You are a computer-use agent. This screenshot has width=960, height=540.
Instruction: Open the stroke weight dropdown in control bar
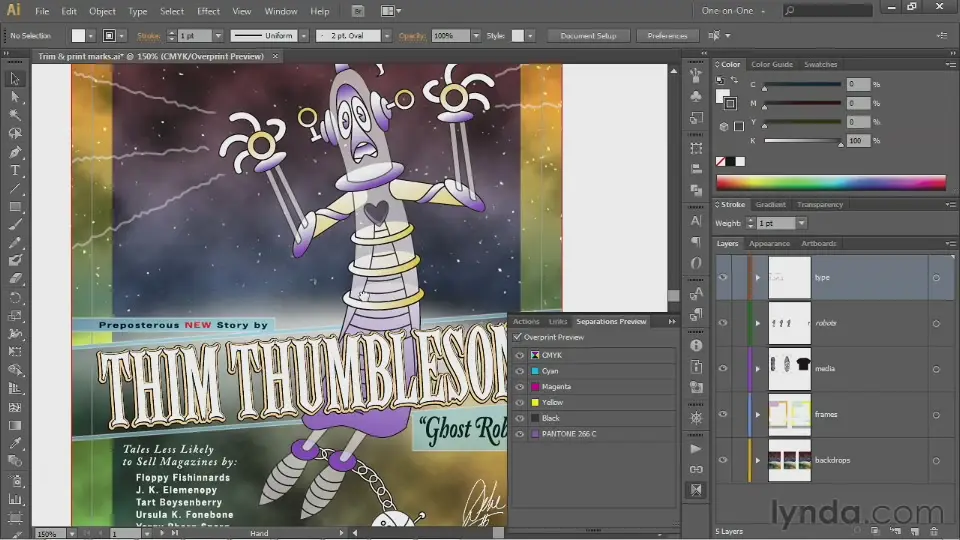pyautogui.click(x=218, y=36)
